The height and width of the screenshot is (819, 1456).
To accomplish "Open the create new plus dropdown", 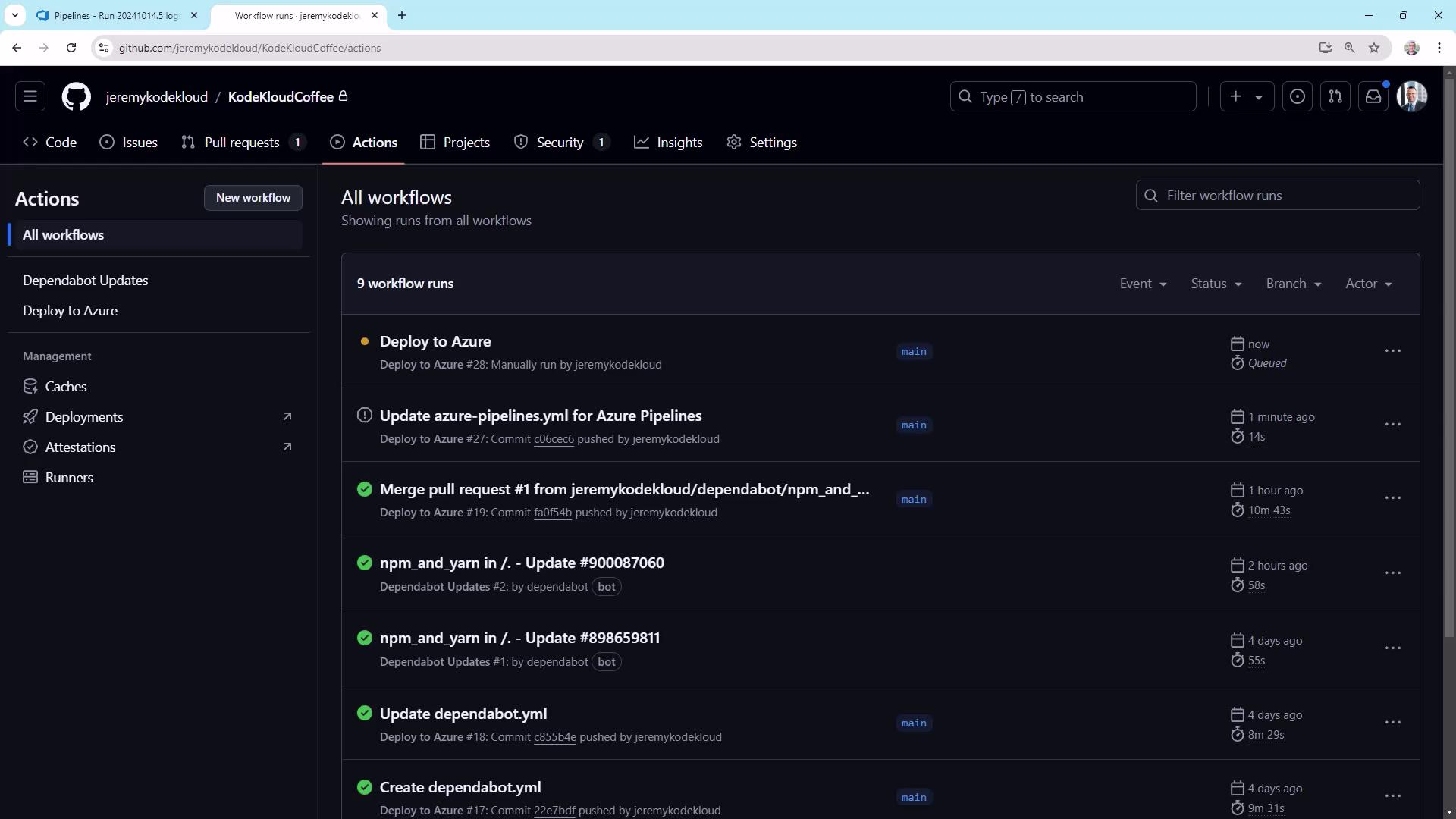I will (x=1246, y=97).
